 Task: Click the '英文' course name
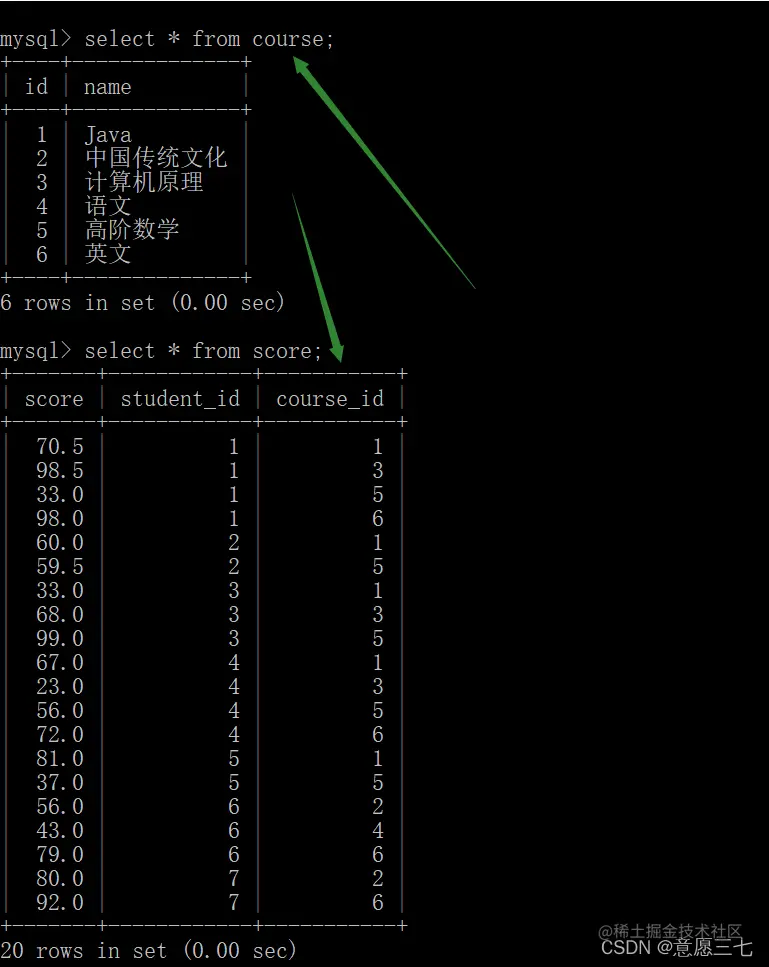tap(108, 253)
